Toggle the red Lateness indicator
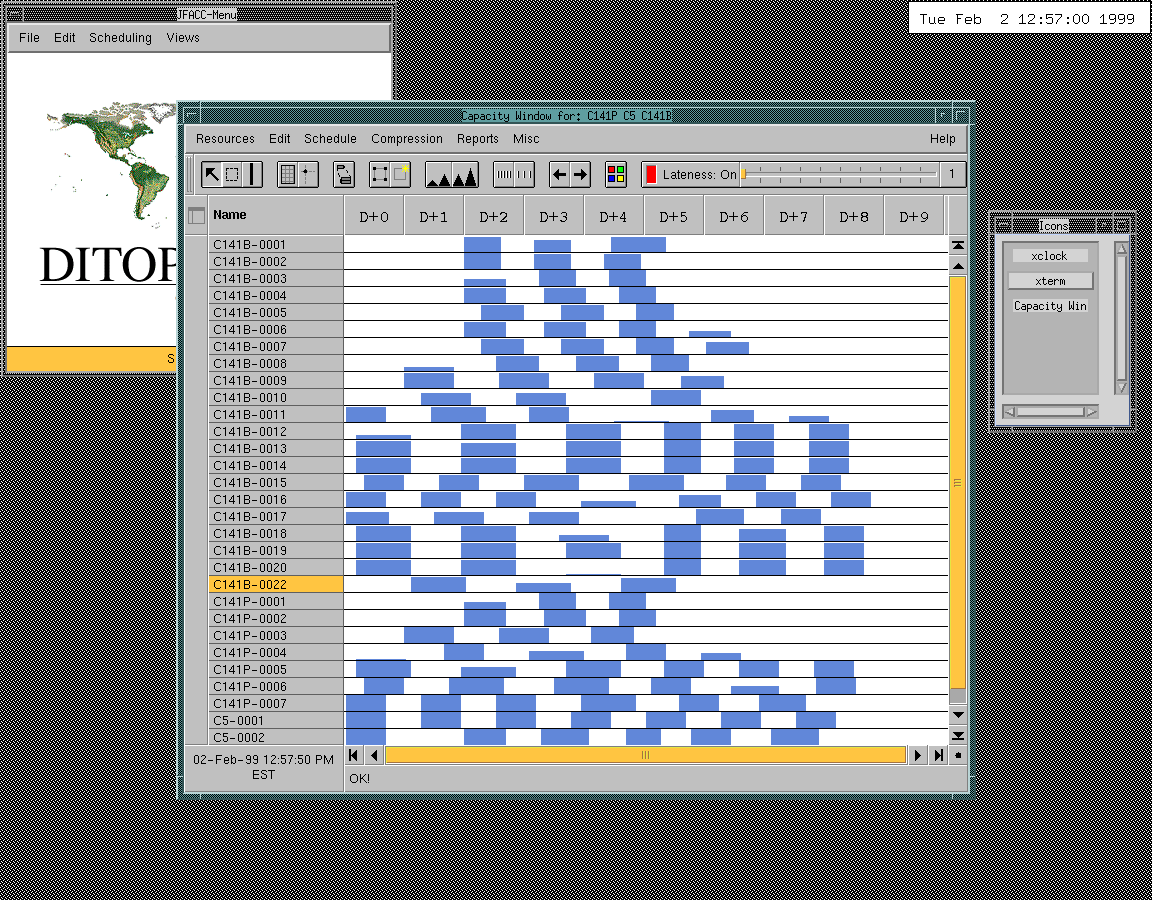 point(651,175)
